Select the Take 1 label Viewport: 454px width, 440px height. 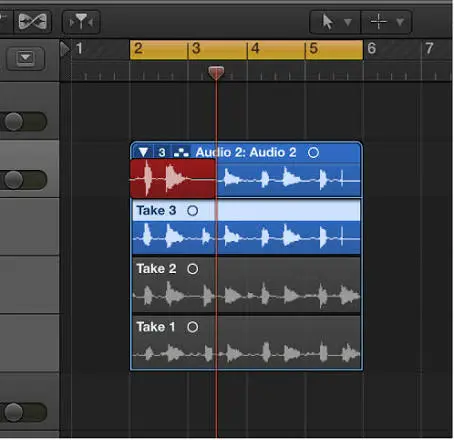click(x=155, y=327)
